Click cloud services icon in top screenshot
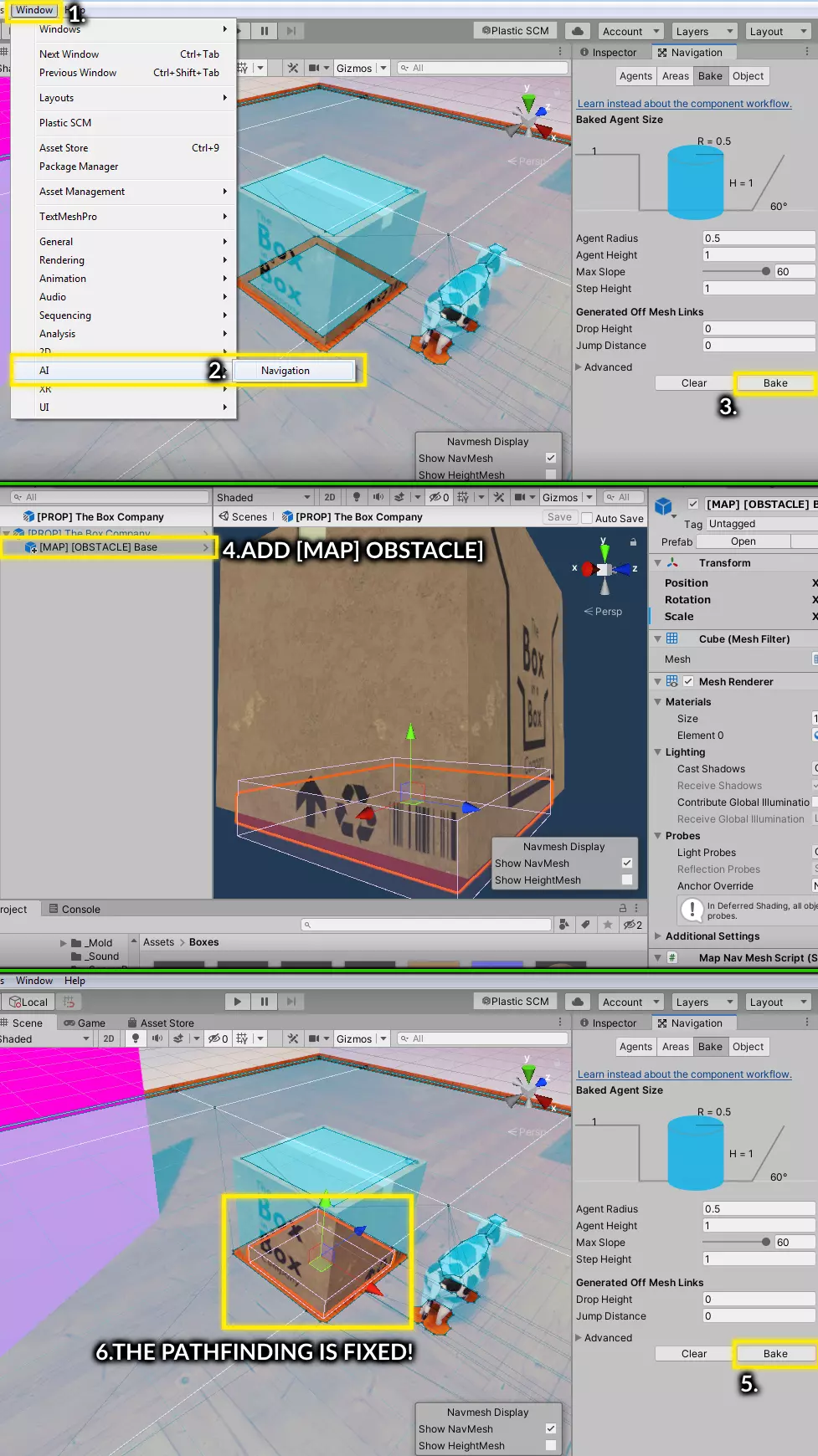 578,31
